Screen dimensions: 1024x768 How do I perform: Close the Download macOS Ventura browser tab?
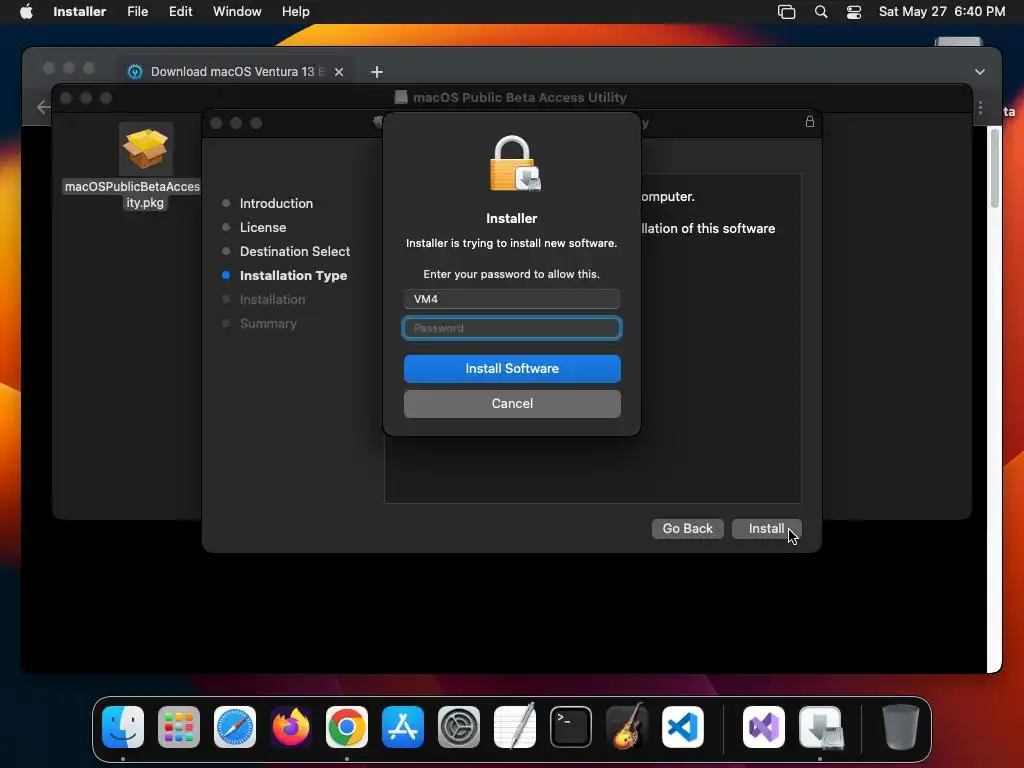click(339, 72)
